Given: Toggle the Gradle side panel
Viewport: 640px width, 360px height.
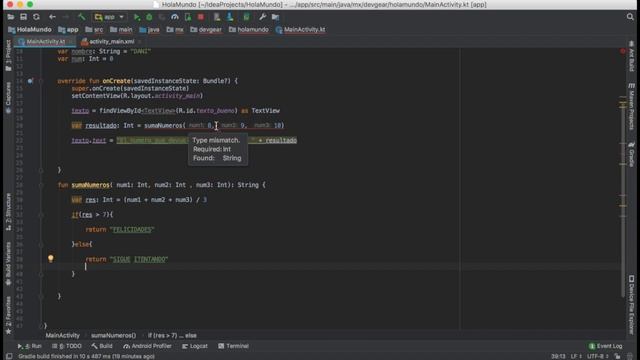Looking at the screenshot, I should click(631, 154).
